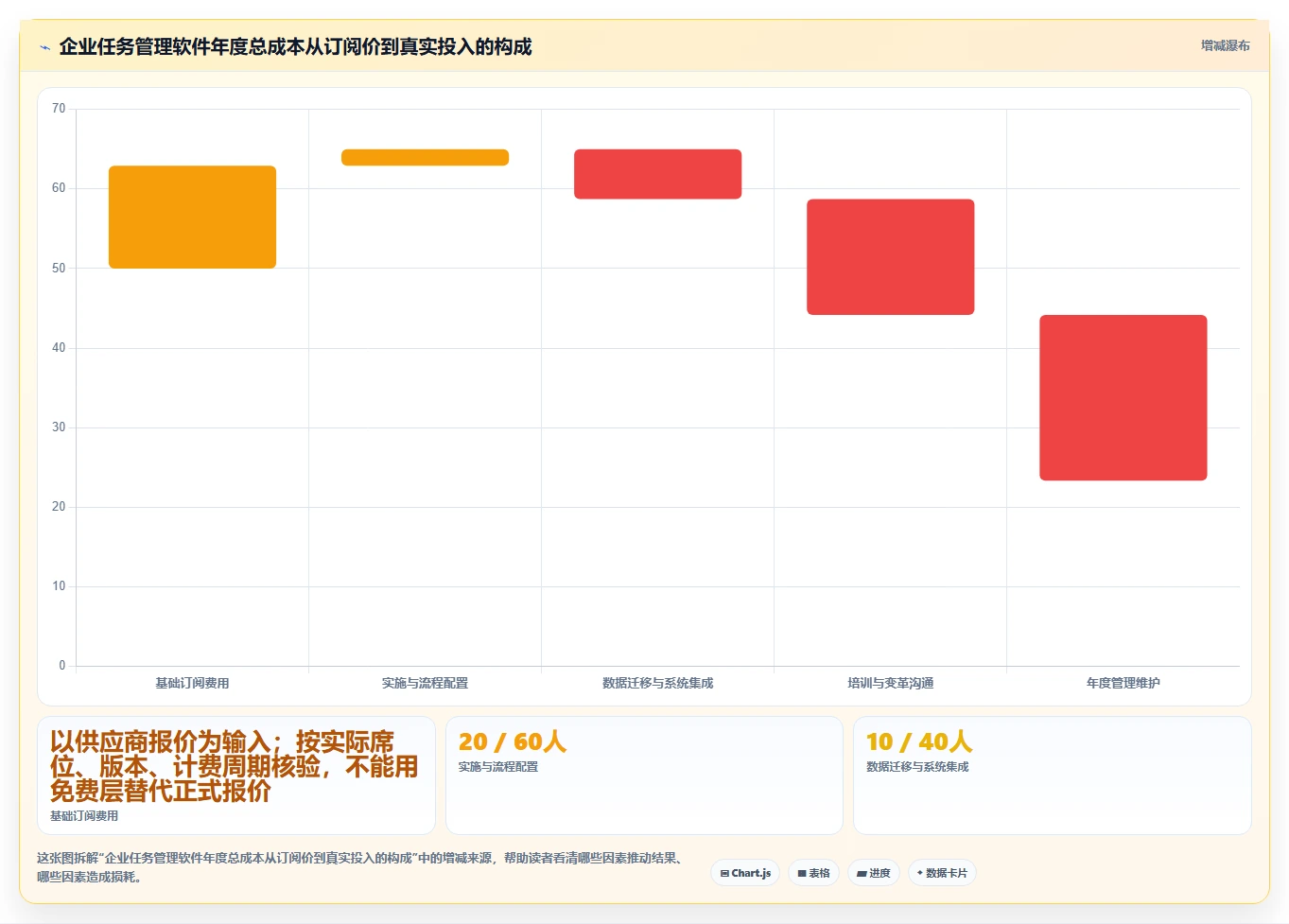Click the icon left of the chart title
The height and width of the screenshot is (924, 1289).
point(44,47)
